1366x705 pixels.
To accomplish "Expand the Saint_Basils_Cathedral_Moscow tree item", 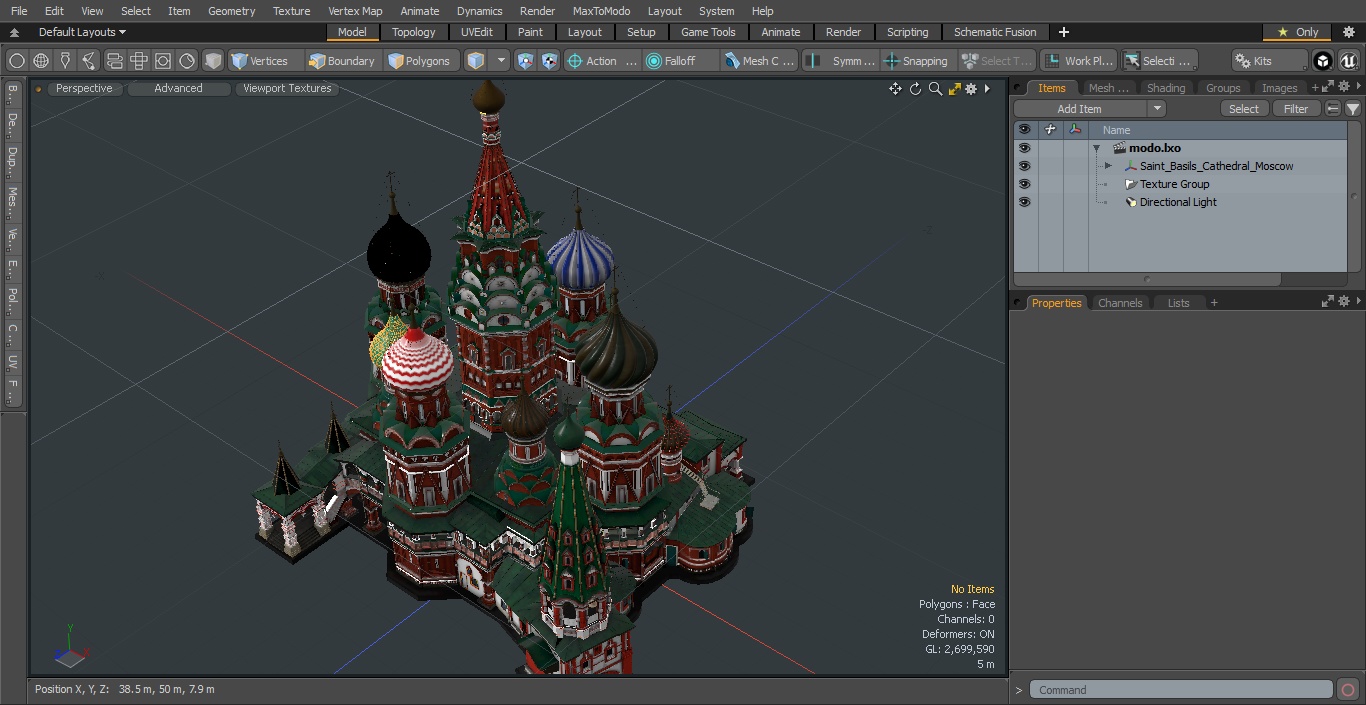I will pos(1108,166).
